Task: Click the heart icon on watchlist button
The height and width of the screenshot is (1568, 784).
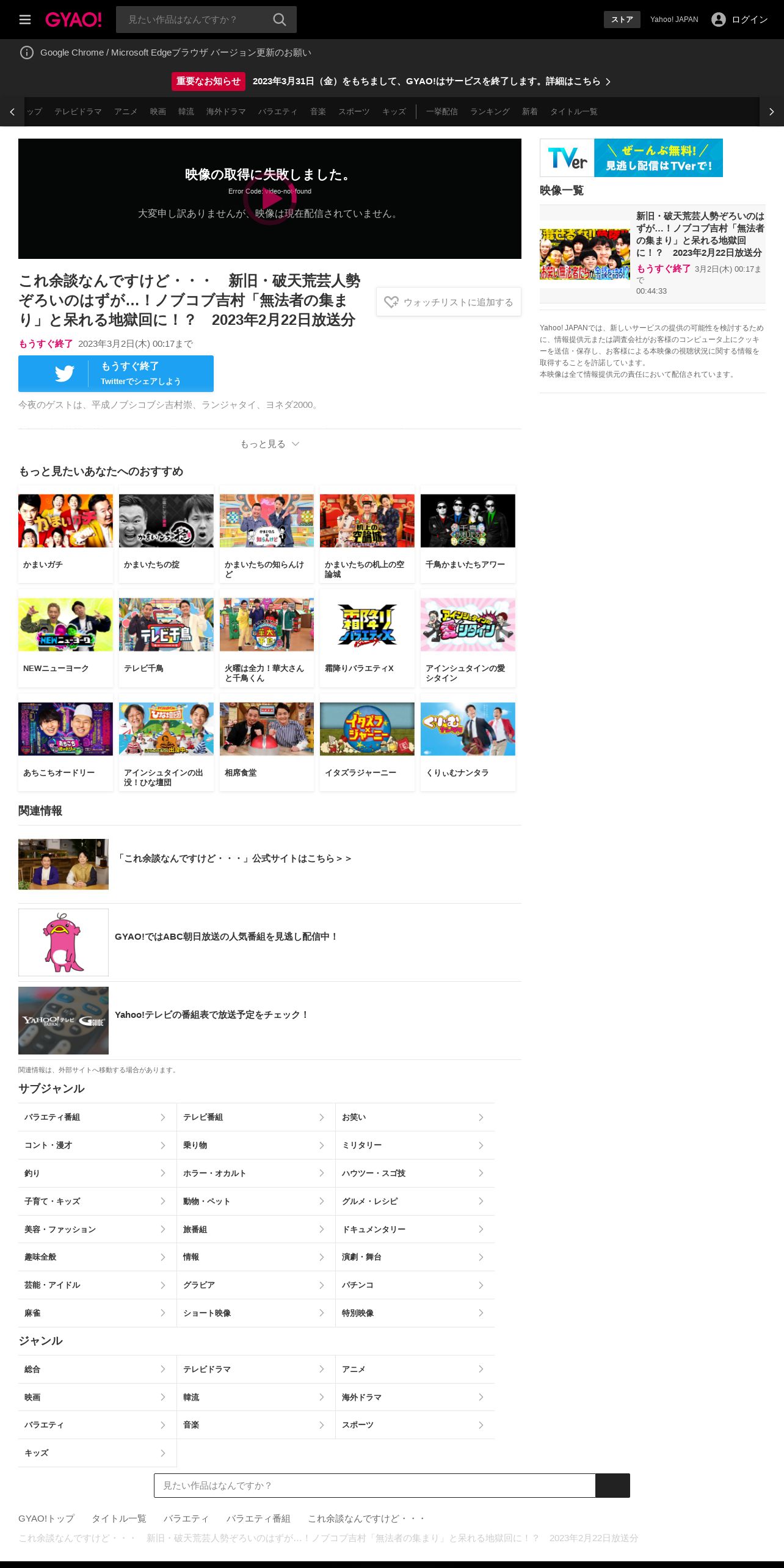Action: pyautogui.click(x=391, y=302)
